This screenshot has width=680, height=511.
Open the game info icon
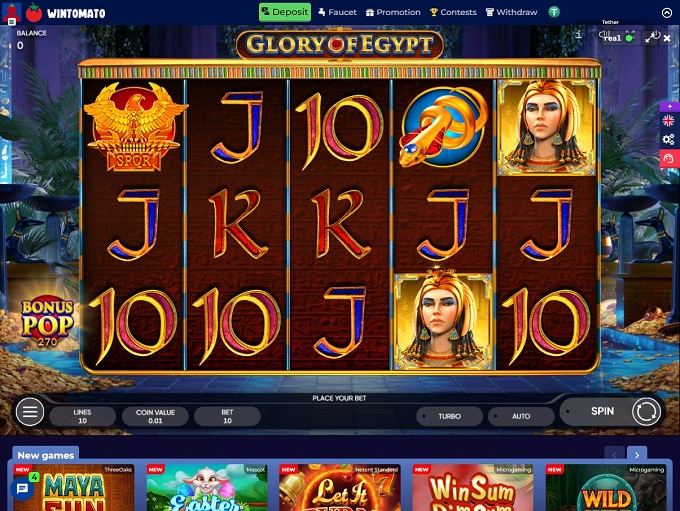coord(579,35)
